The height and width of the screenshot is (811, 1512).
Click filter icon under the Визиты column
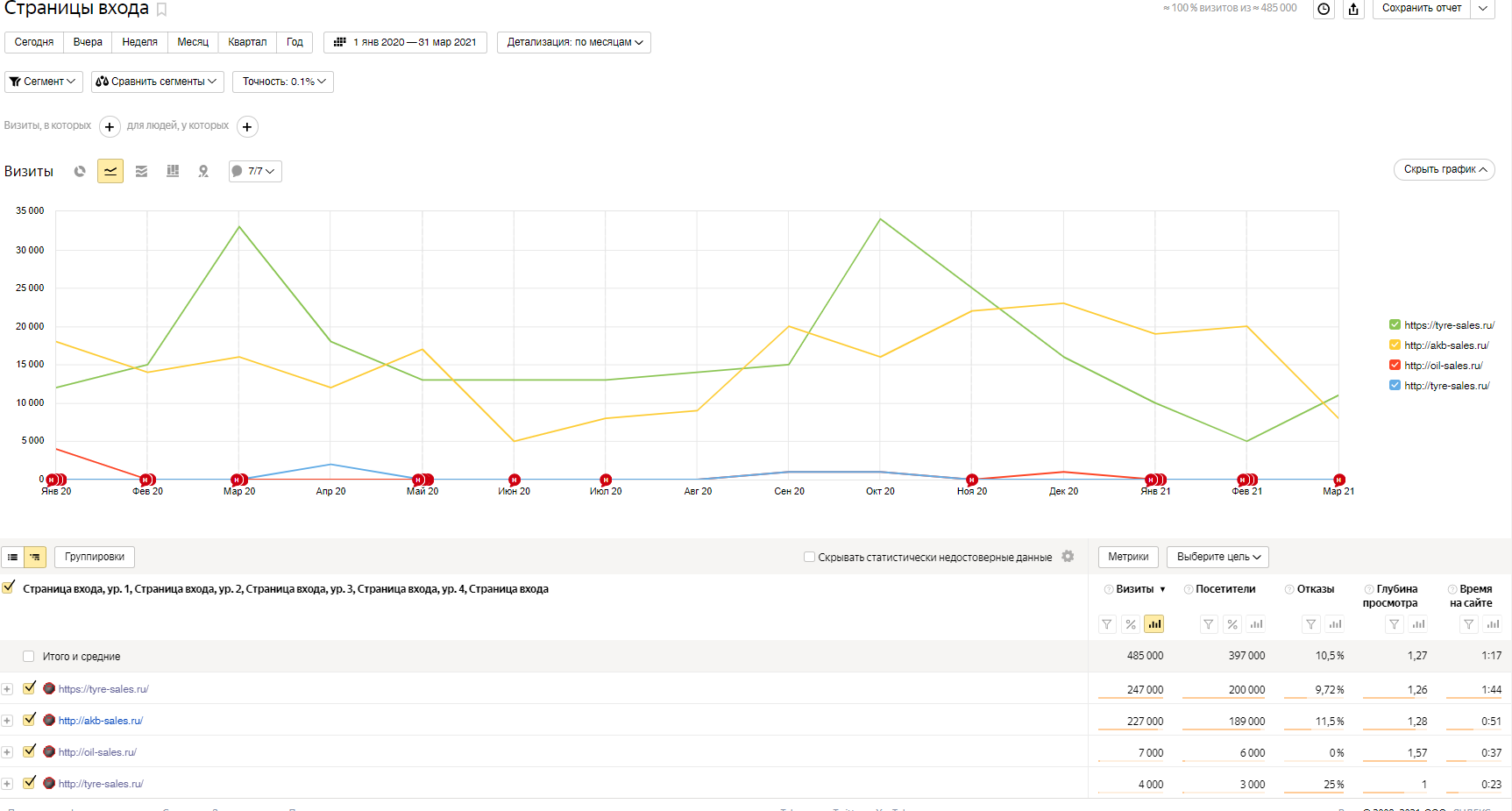pos(1108,624)
